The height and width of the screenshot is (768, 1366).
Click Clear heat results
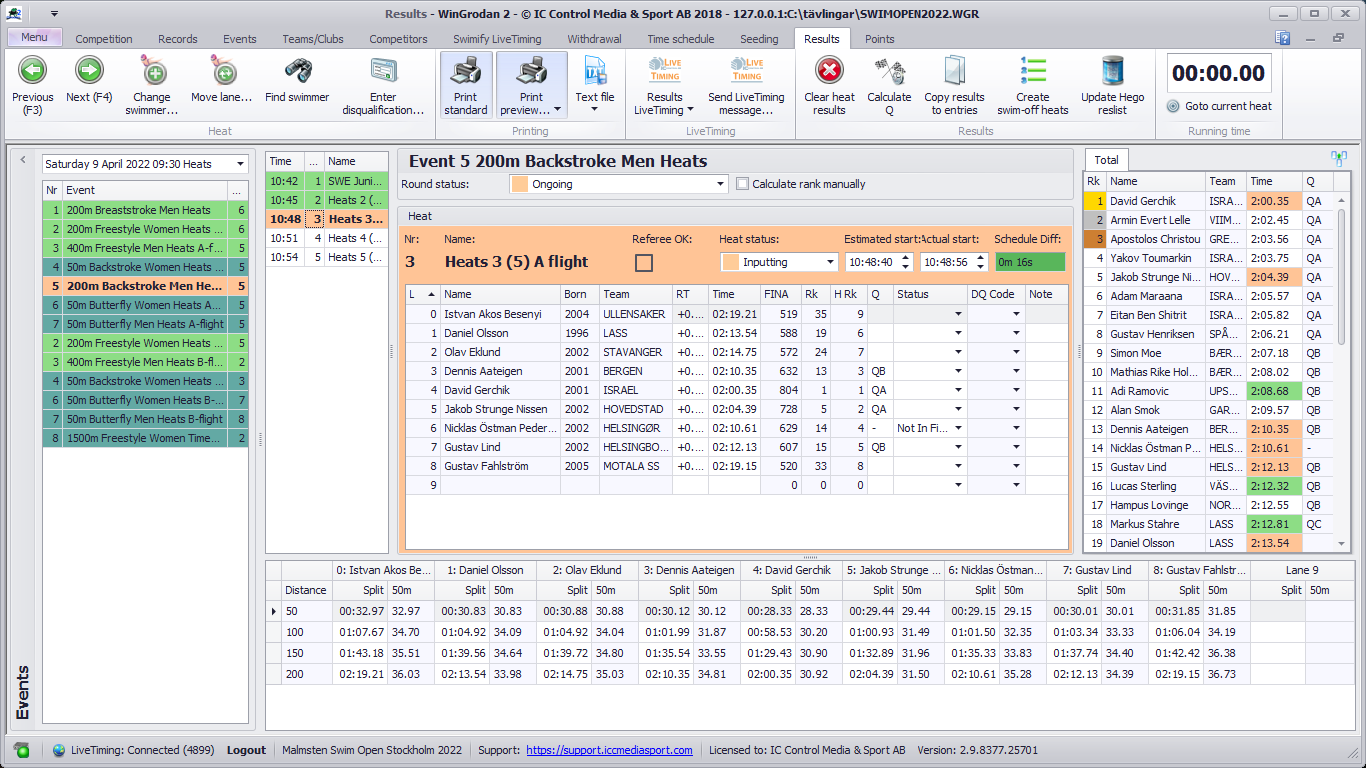click(829, 85)
